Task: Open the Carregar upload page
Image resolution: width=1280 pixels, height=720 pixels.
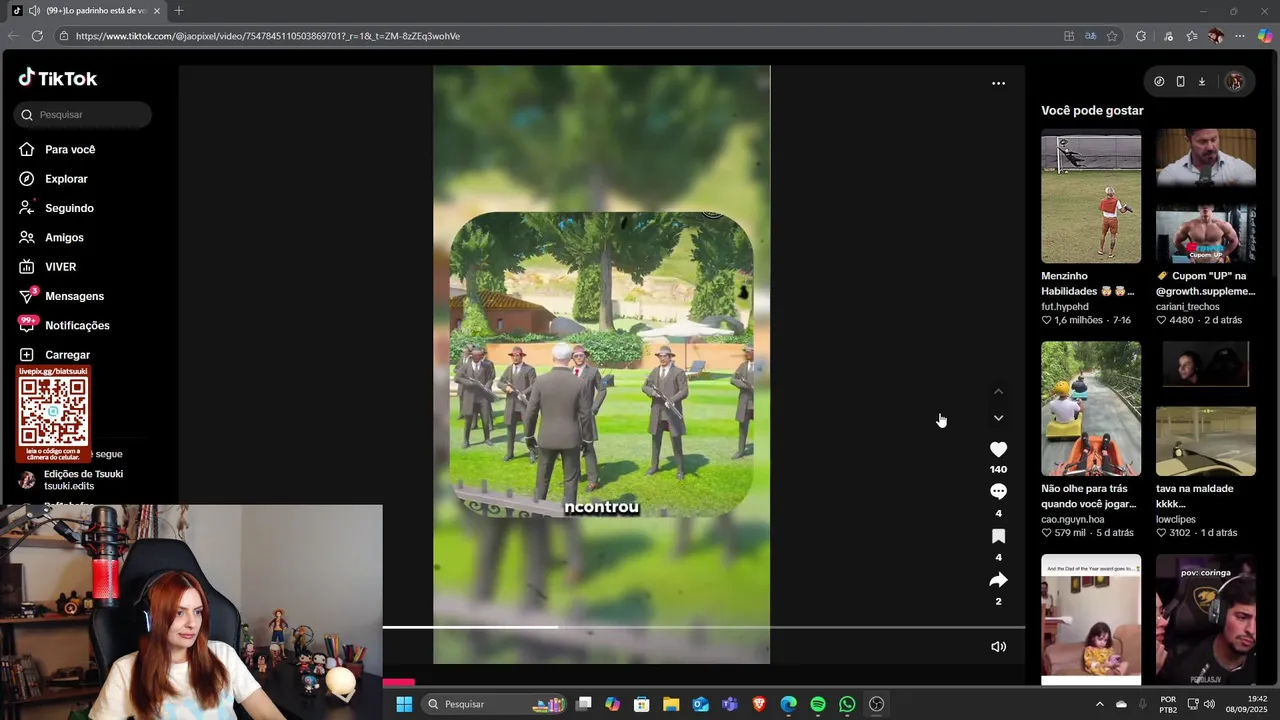Action: point(54,355)
